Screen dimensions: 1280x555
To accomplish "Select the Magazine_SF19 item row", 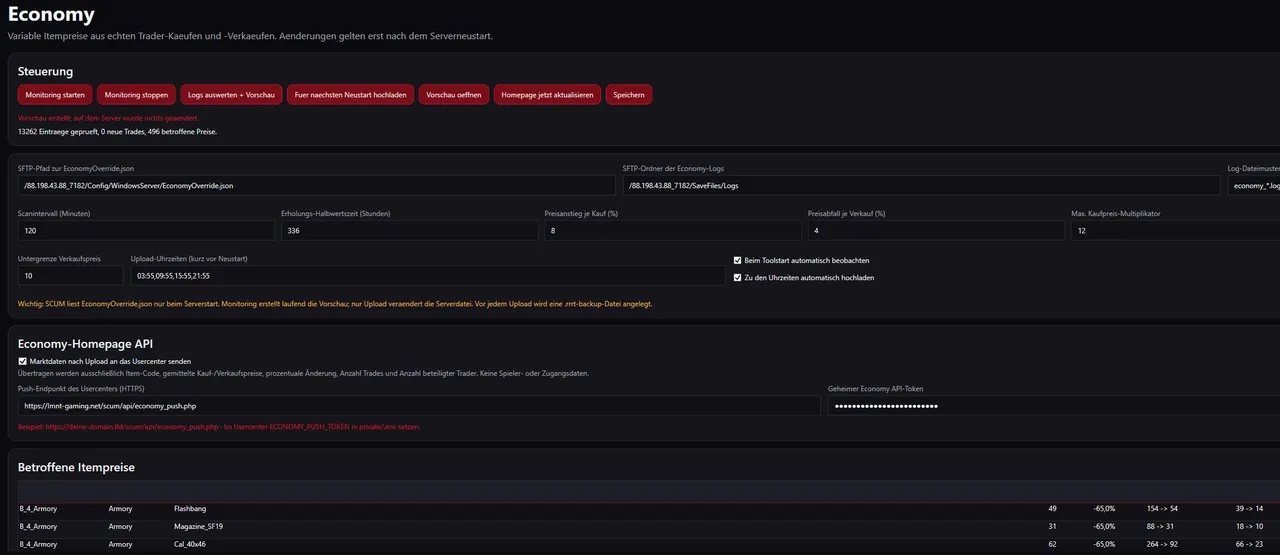I will (649, 526).
